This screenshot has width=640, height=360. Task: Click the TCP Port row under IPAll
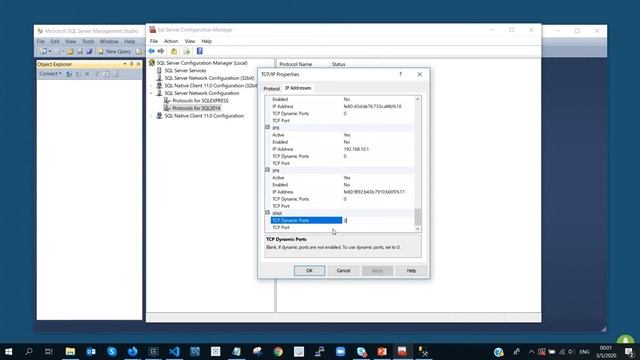342,227
